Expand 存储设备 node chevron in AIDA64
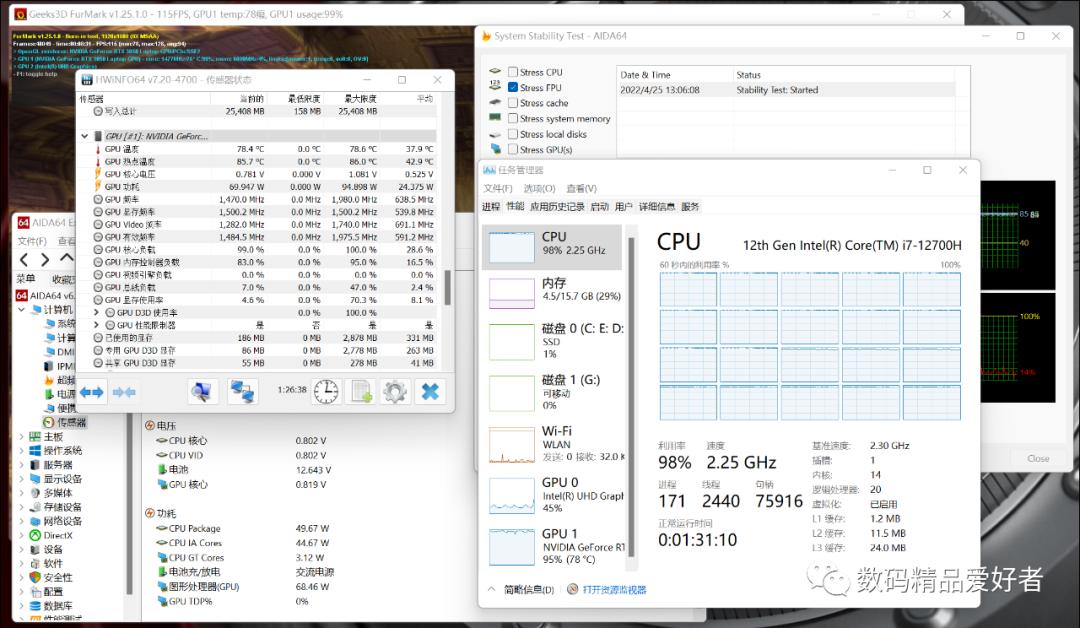The height and width of the screenshot is (628, 1080). [x=21, y=507]
